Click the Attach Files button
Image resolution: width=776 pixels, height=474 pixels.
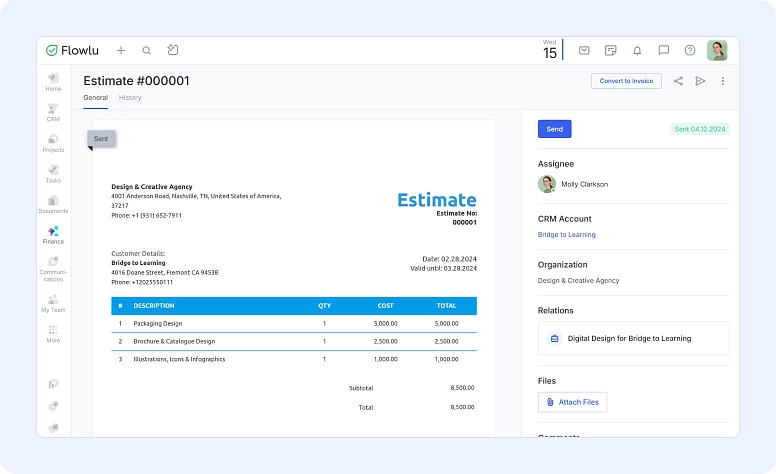click(572, 402)
